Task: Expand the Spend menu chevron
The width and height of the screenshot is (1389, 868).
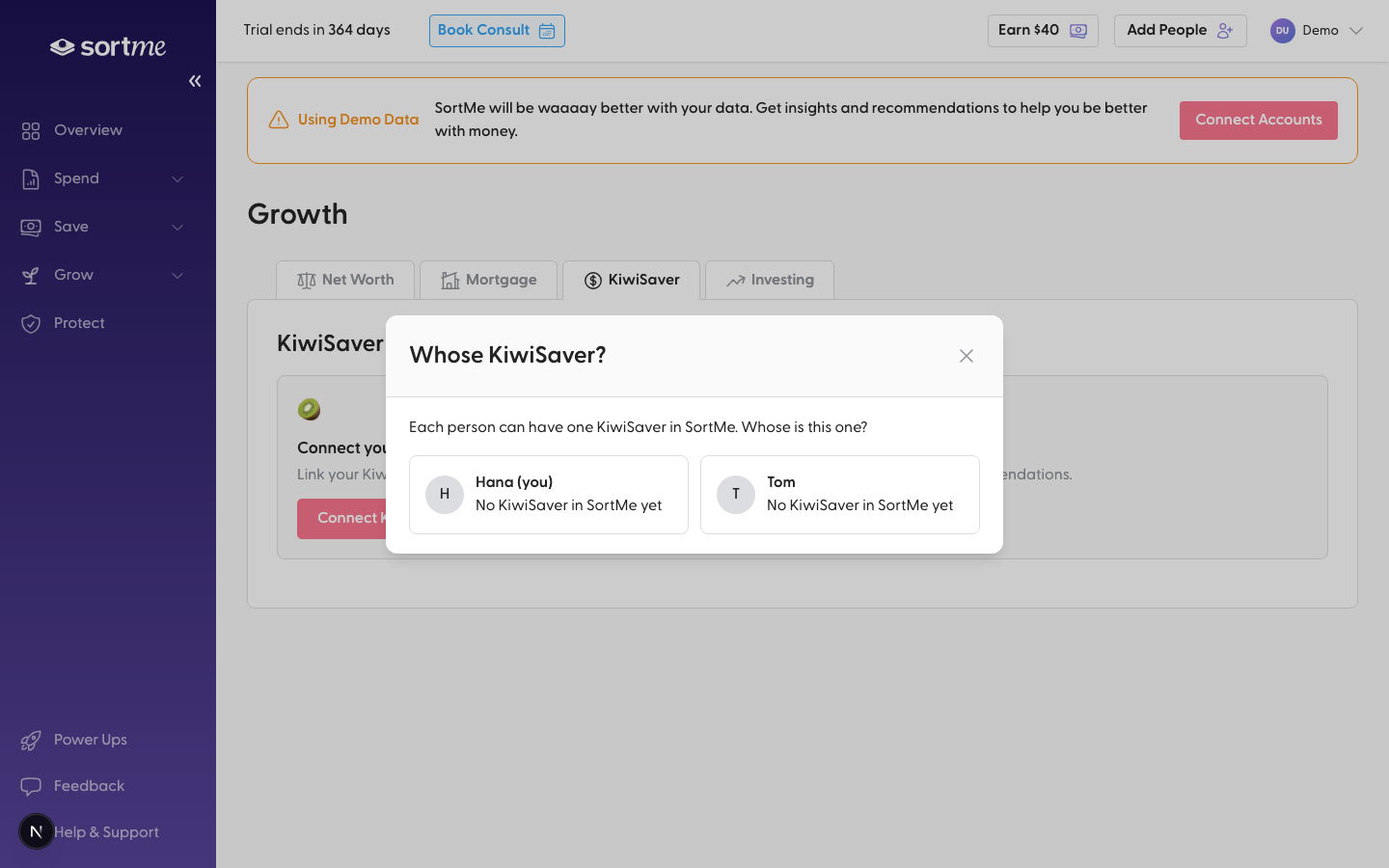Action: tap(177, 178)
